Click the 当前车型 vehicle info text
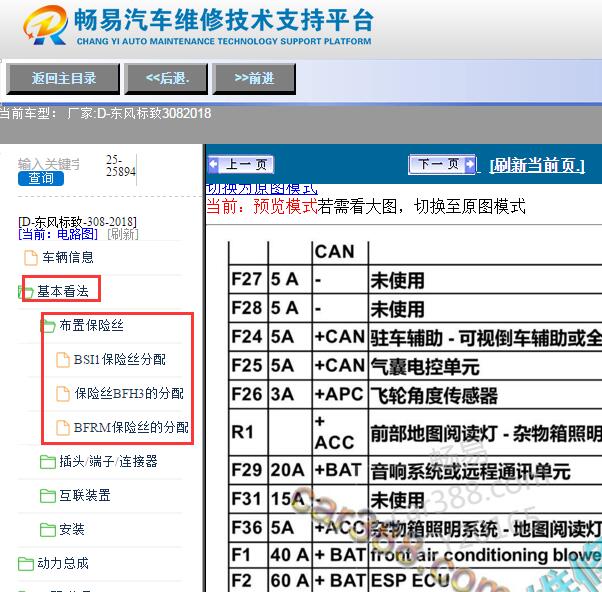 click(106, 114)
